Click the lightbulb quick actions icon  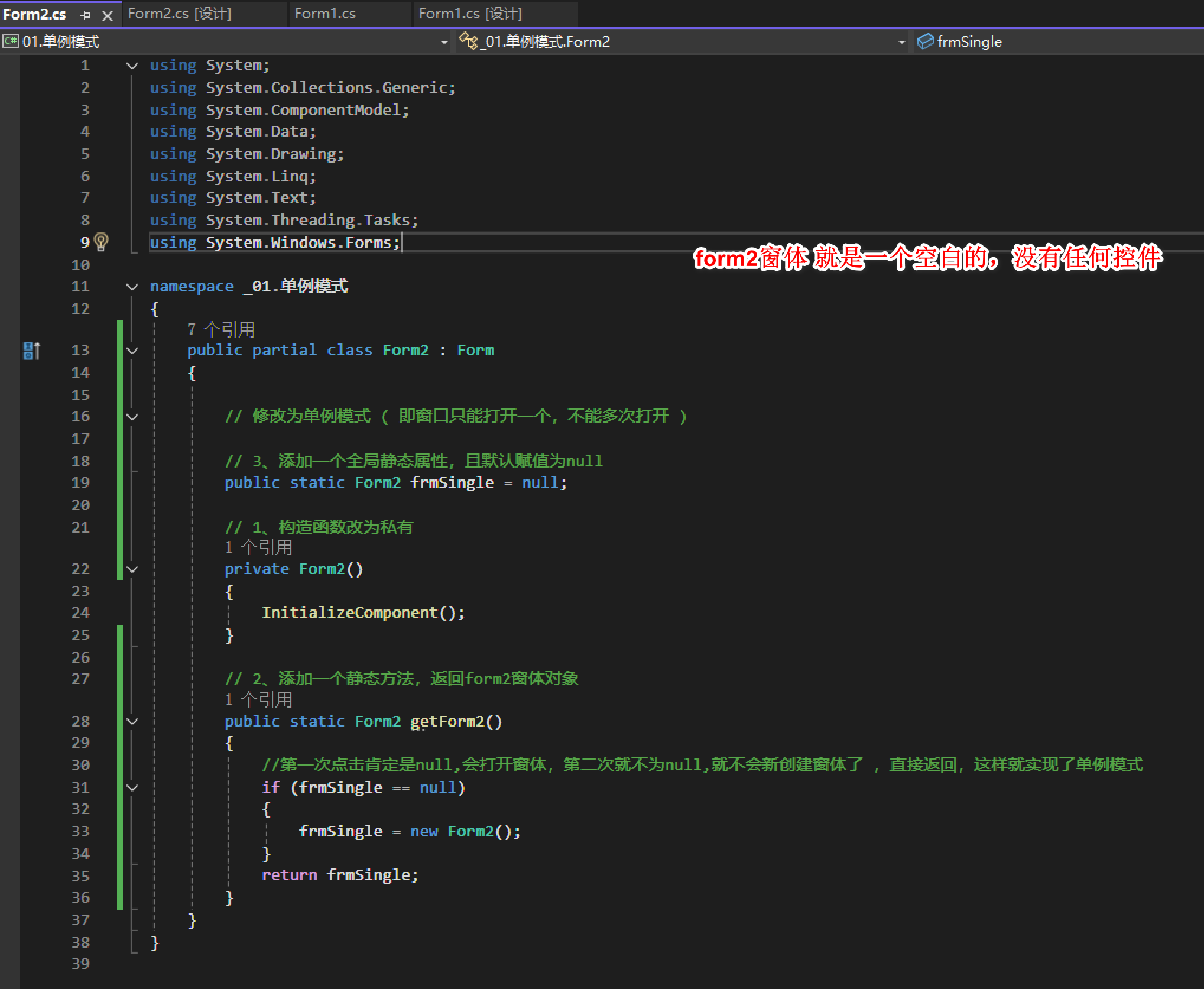coord(101,242)
